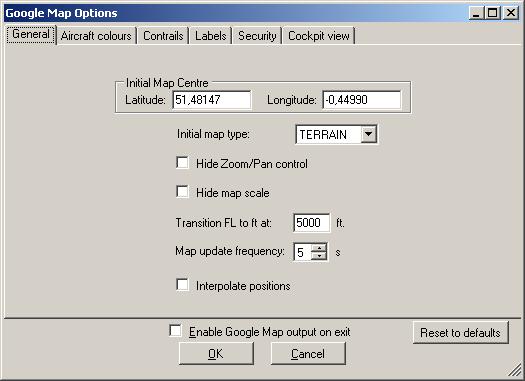Confirm settings with the OK button
Viewport: 525px width, 381px height.
tap(216, 354)
